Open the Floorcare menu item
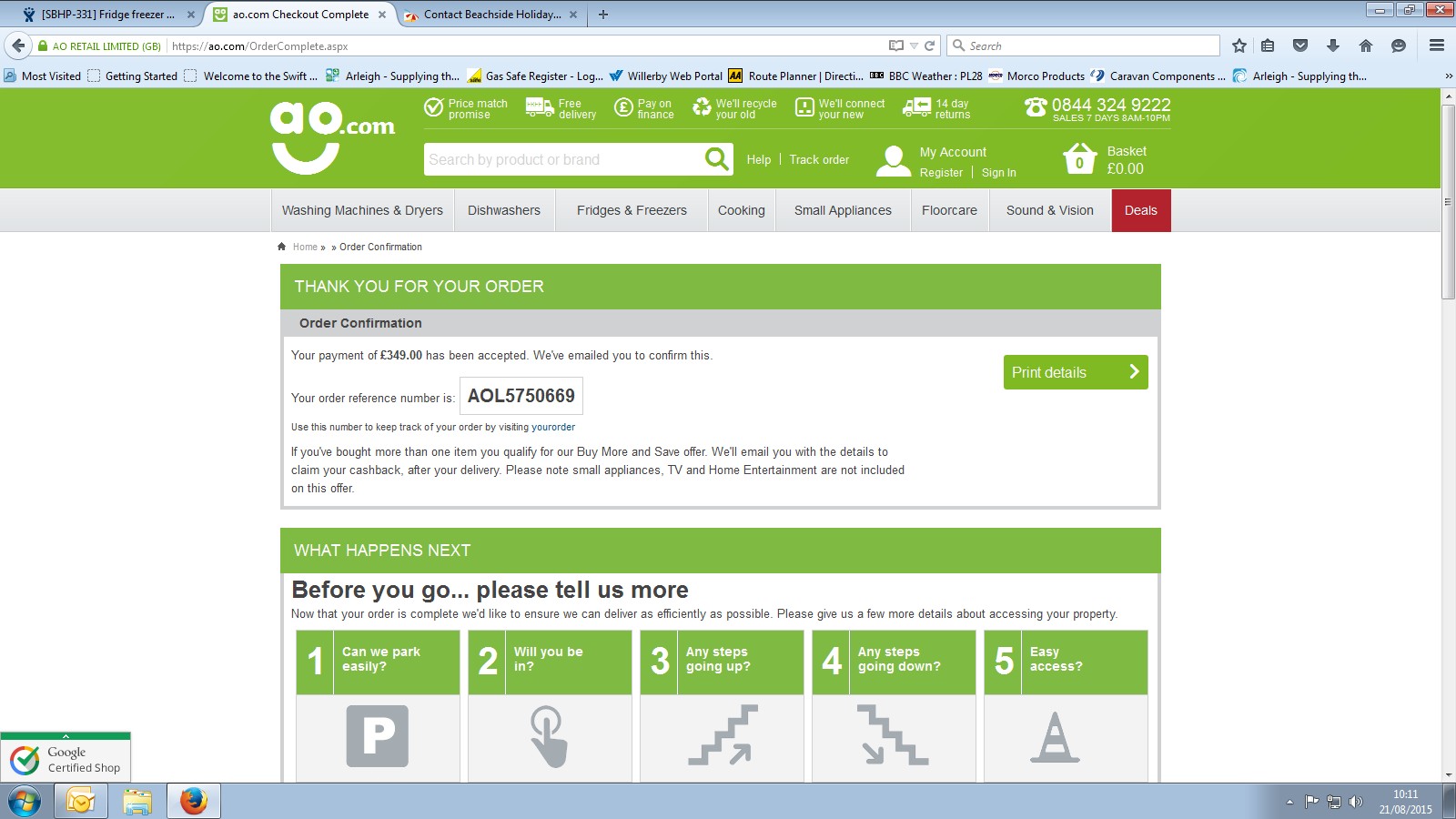This screenshot has height=819, width=1456. [949, 210]
